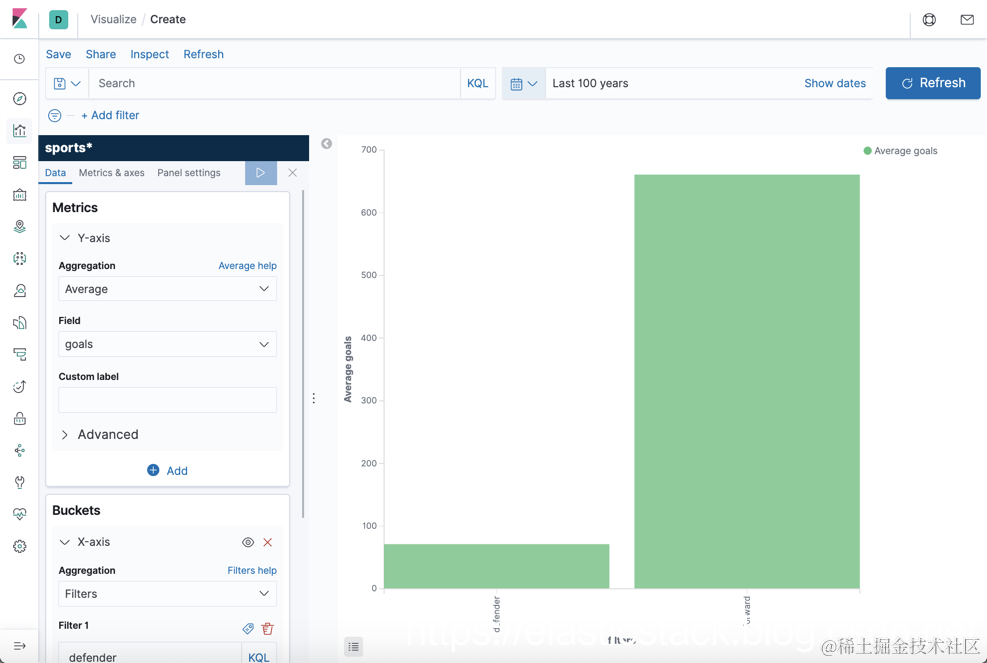Open the Canvas icon in sidebar
Viewport: 987px width, 663px height.
pos(20,195)
